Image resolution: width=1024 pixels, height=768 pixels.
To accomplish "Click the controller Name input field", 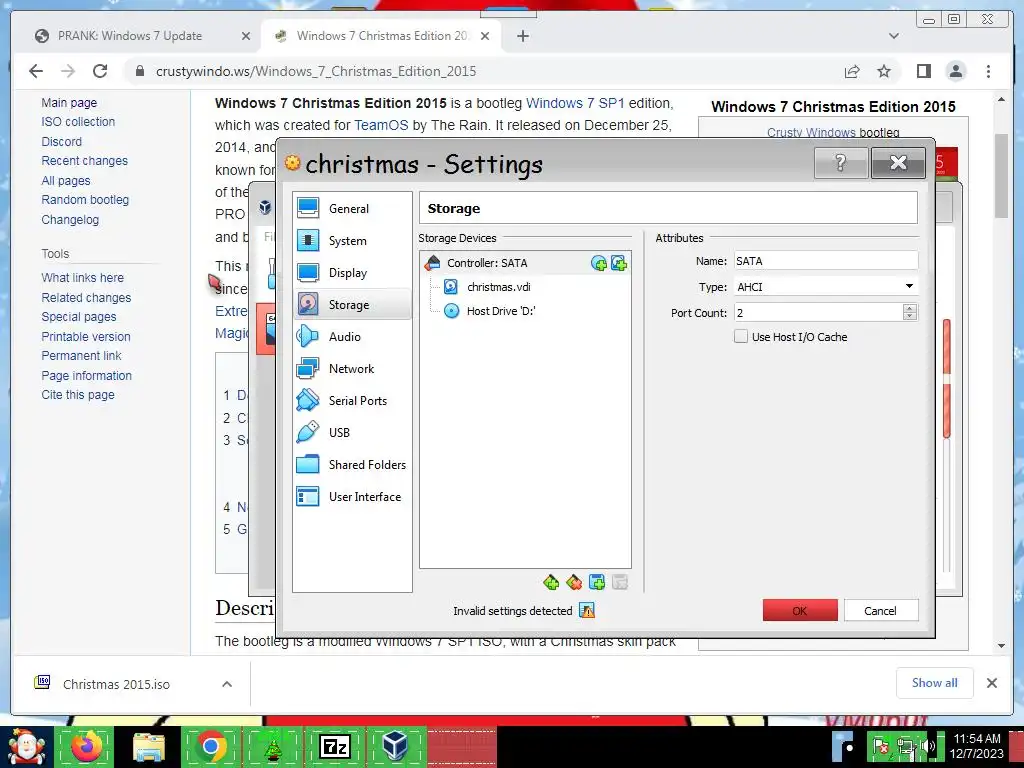I will [x=825, y=261].
